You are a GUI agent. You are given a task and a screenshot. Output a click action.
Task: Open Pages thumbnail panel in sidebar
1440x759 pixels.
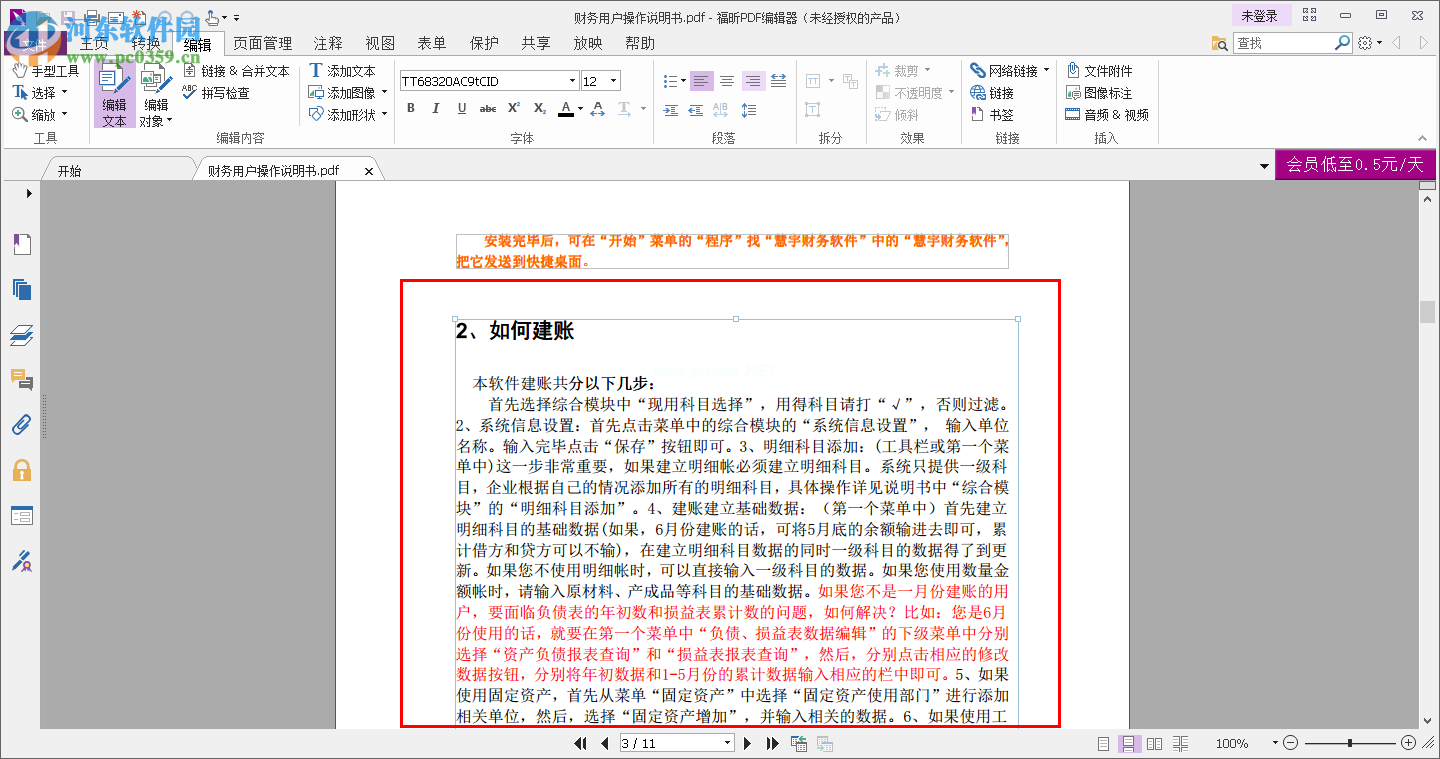(21, 290)
